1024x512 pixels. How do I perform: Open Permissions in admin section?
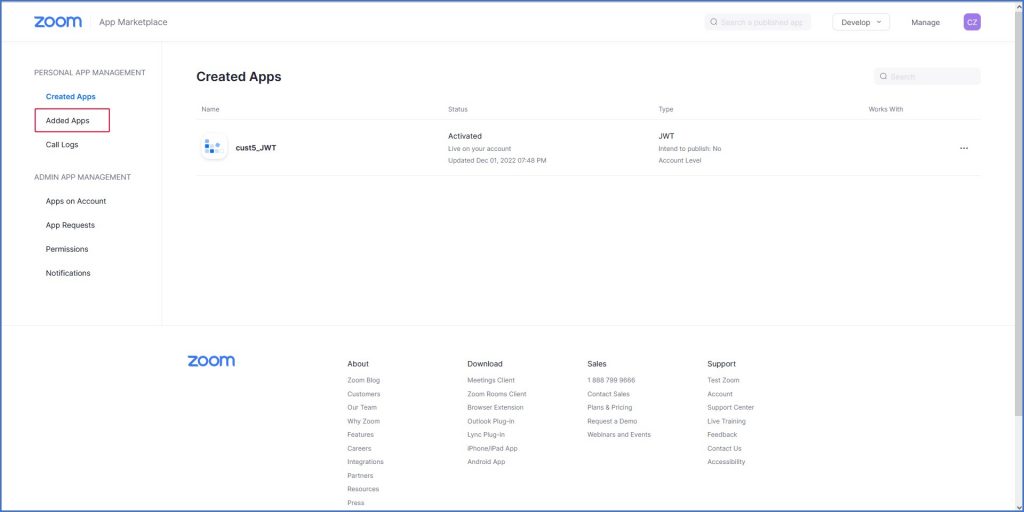click(67, 249)
